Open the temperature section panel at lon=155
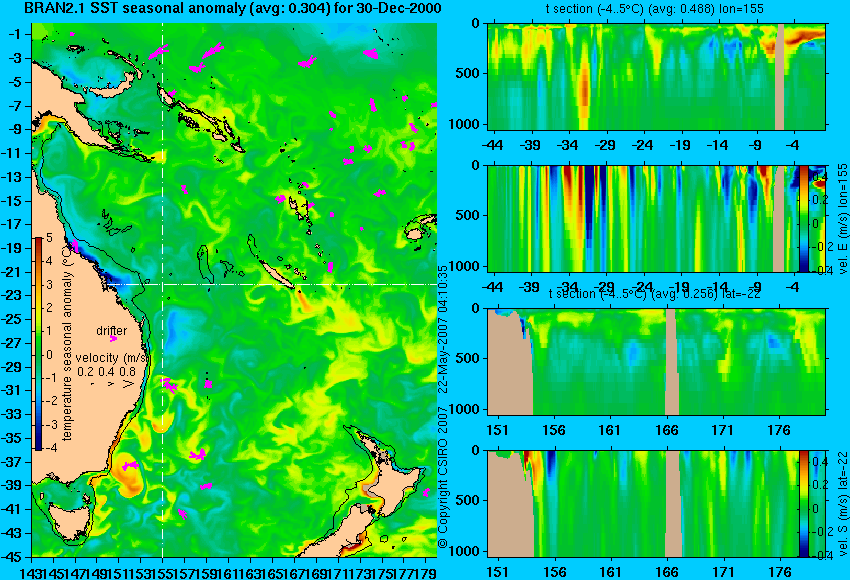Screen dimensions: 850x580 click(x=656, y=76)
